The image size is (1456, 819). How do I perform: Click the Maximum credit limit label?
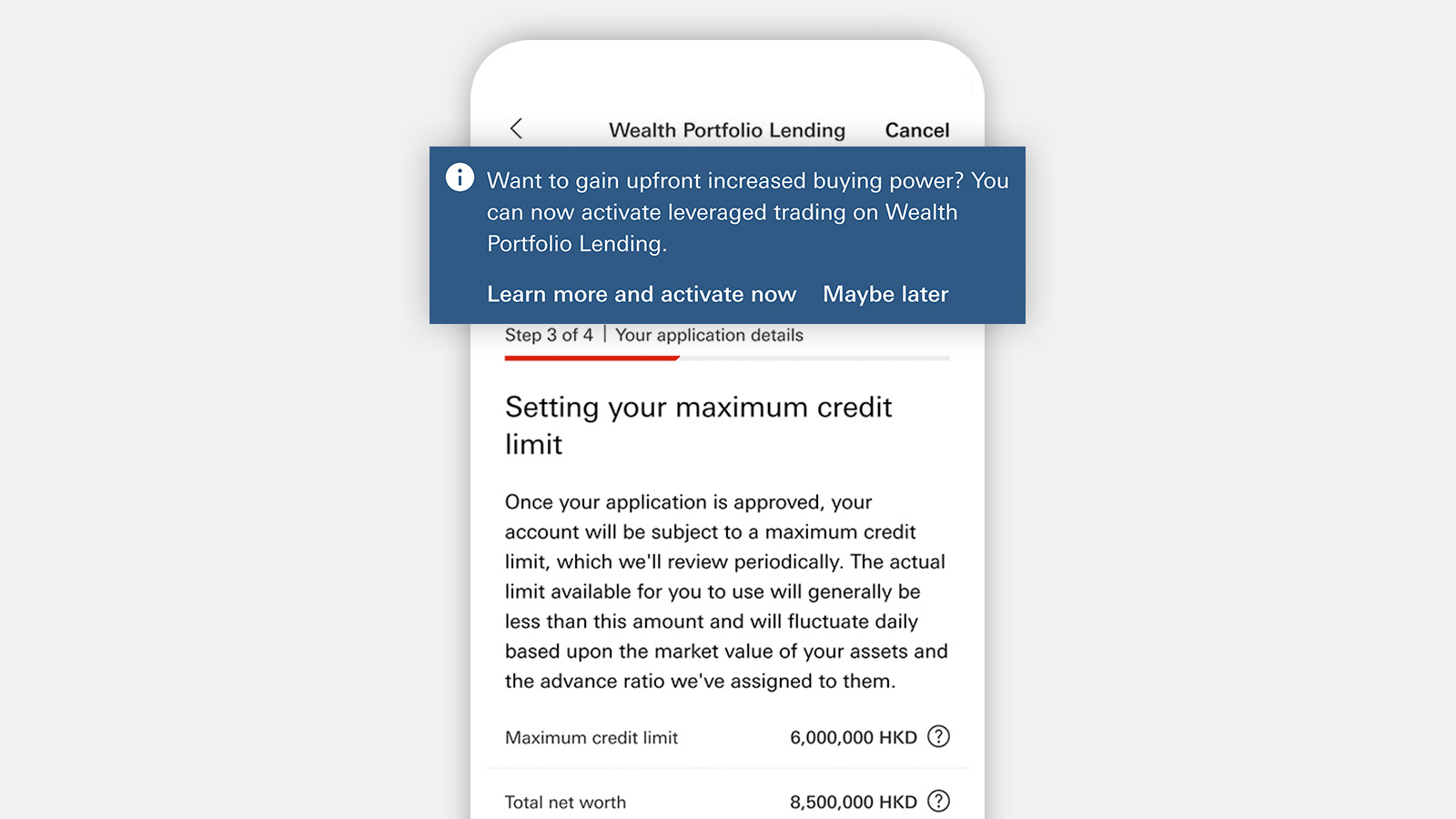coord(591,737)
